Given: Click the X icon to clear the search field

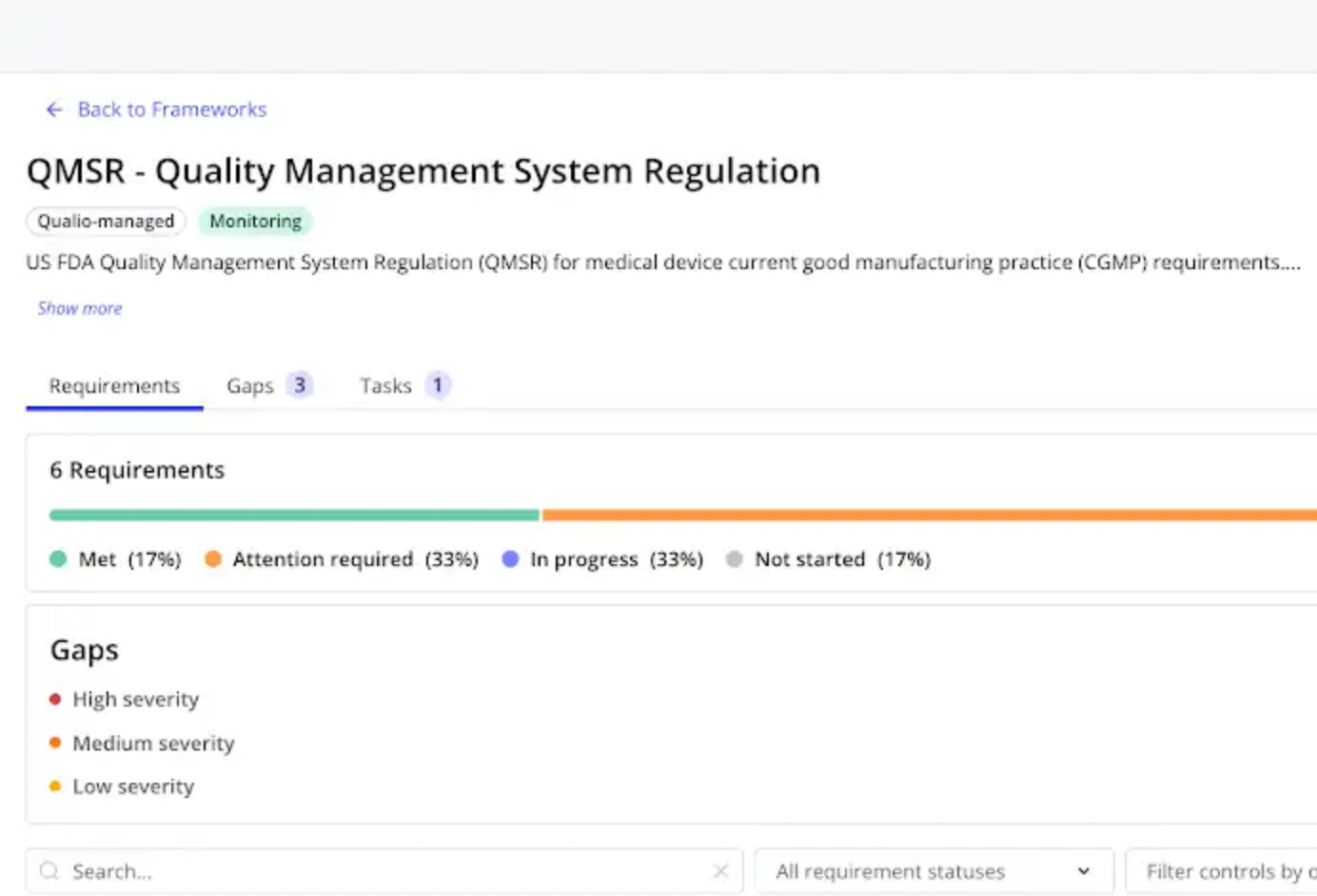Looking at the screenshot, I should tap(720, 870).
